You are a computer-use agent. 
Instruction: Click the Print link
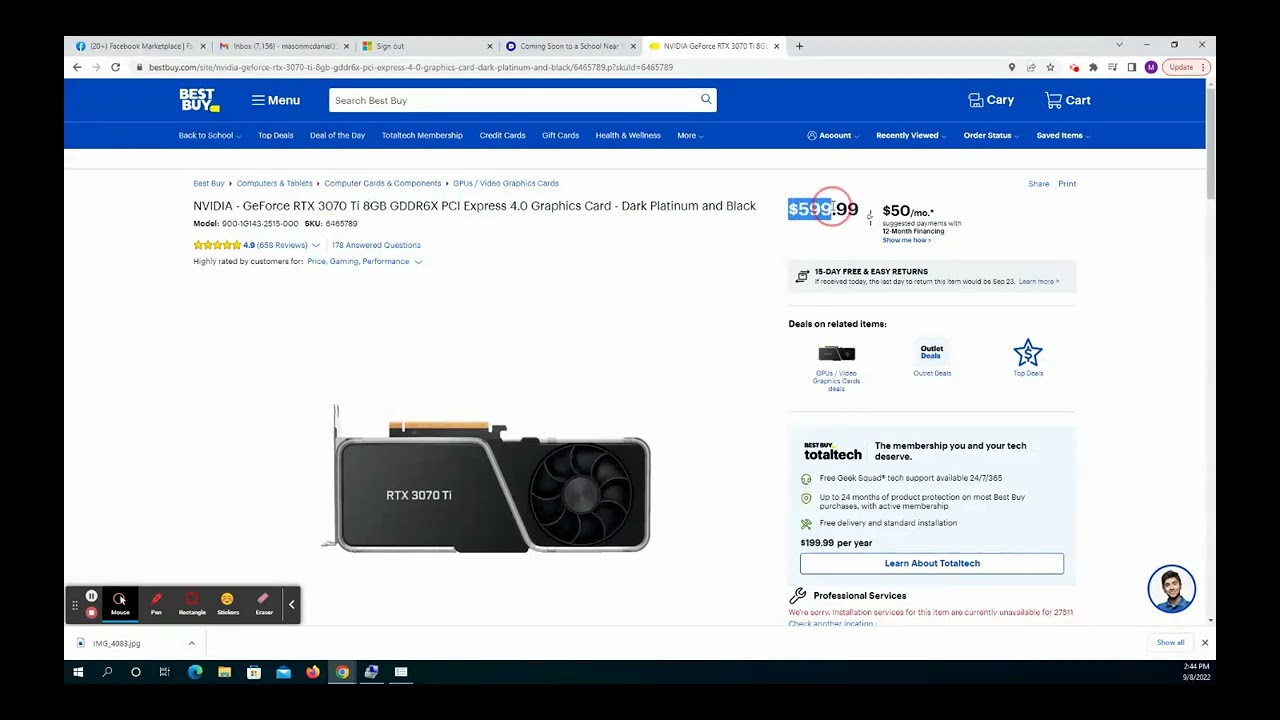[1067, 184]
